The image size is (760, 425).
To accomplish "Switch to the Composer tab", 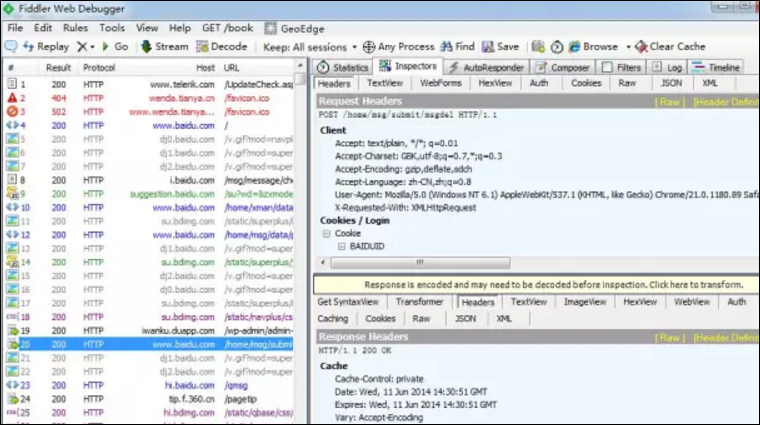I will tap(563, 67).
